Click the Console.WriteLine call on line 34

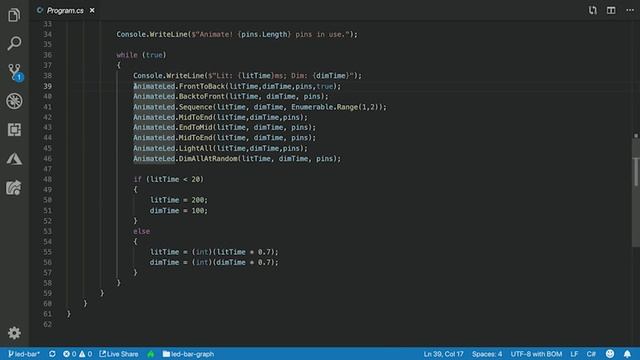[237, 34]
